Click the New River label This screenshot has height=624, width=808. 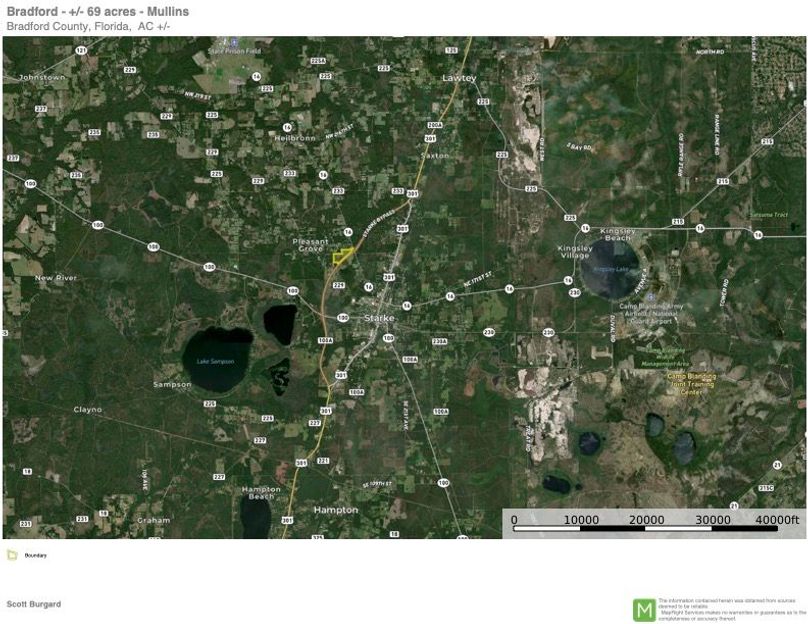tap(56, 277)
